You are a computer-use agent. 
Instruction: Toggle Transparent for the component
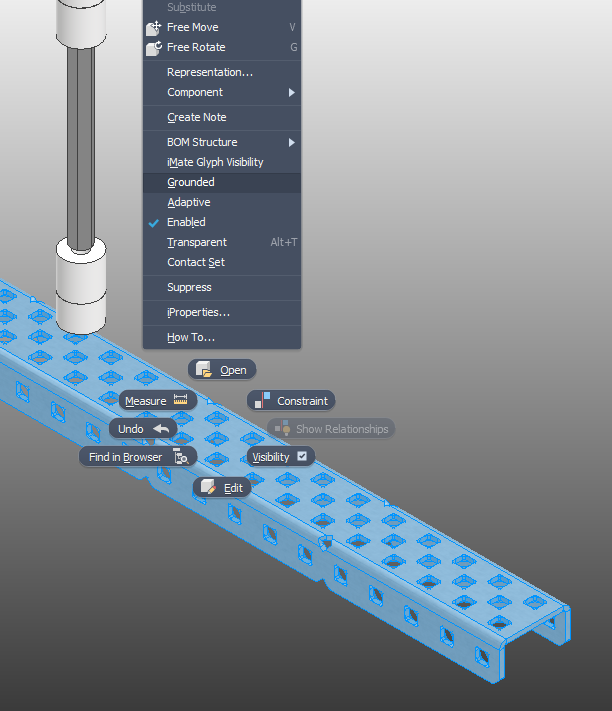click(222, 242)
